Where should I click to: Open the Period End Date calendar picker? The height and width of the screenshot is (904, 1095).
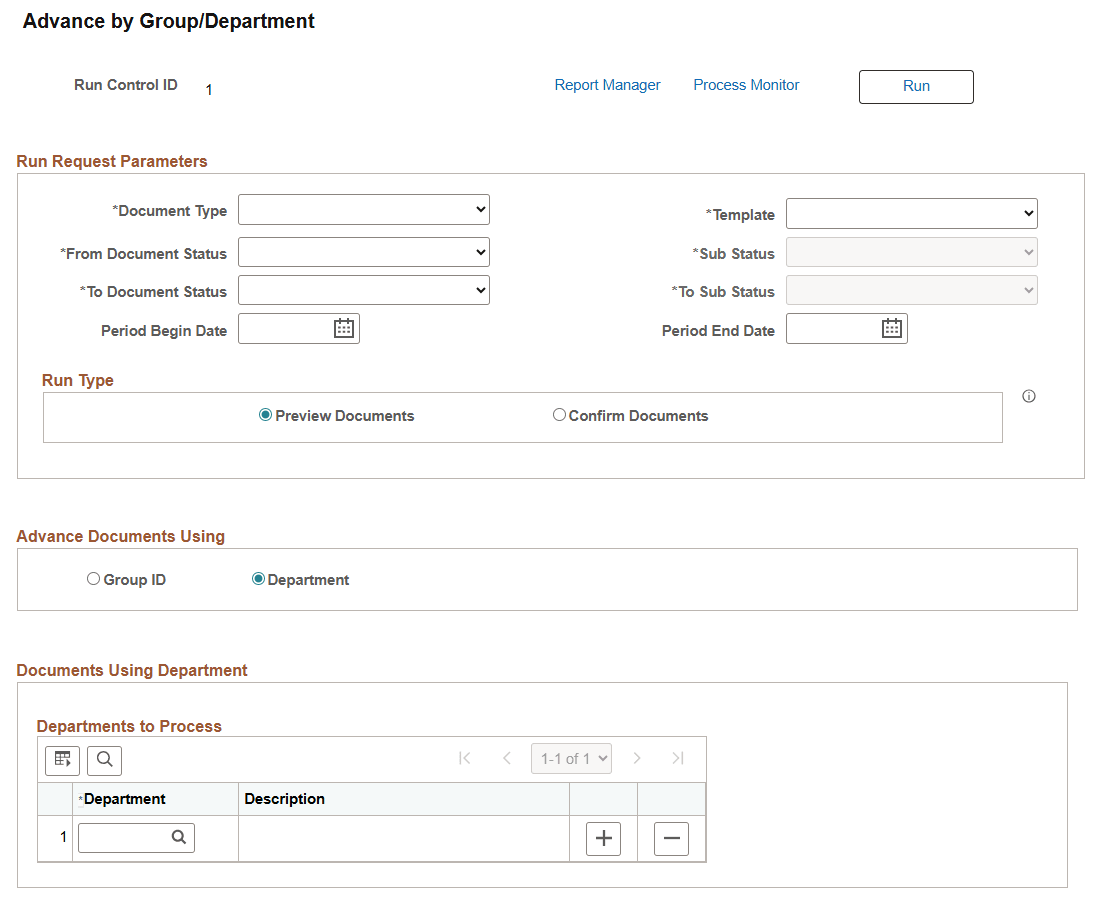[890, 327]
